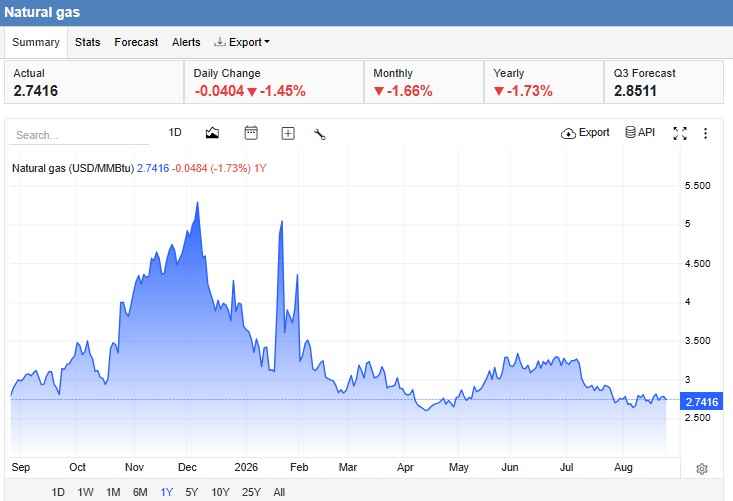Select the All time range
Viewport: 733px width, 501px height.
click(x=279, y=492)
